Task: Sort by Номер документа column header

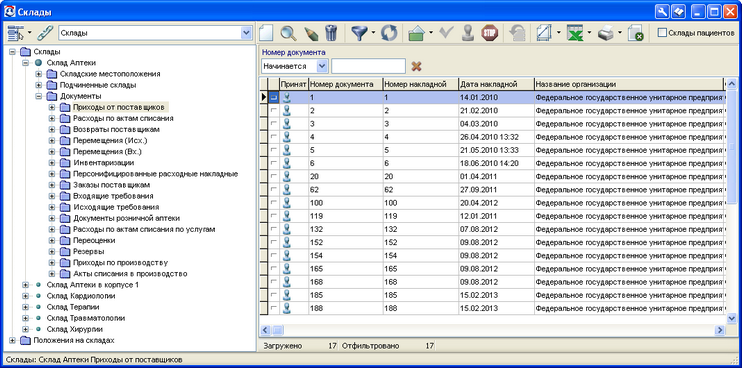Action: tap(345, 84)
